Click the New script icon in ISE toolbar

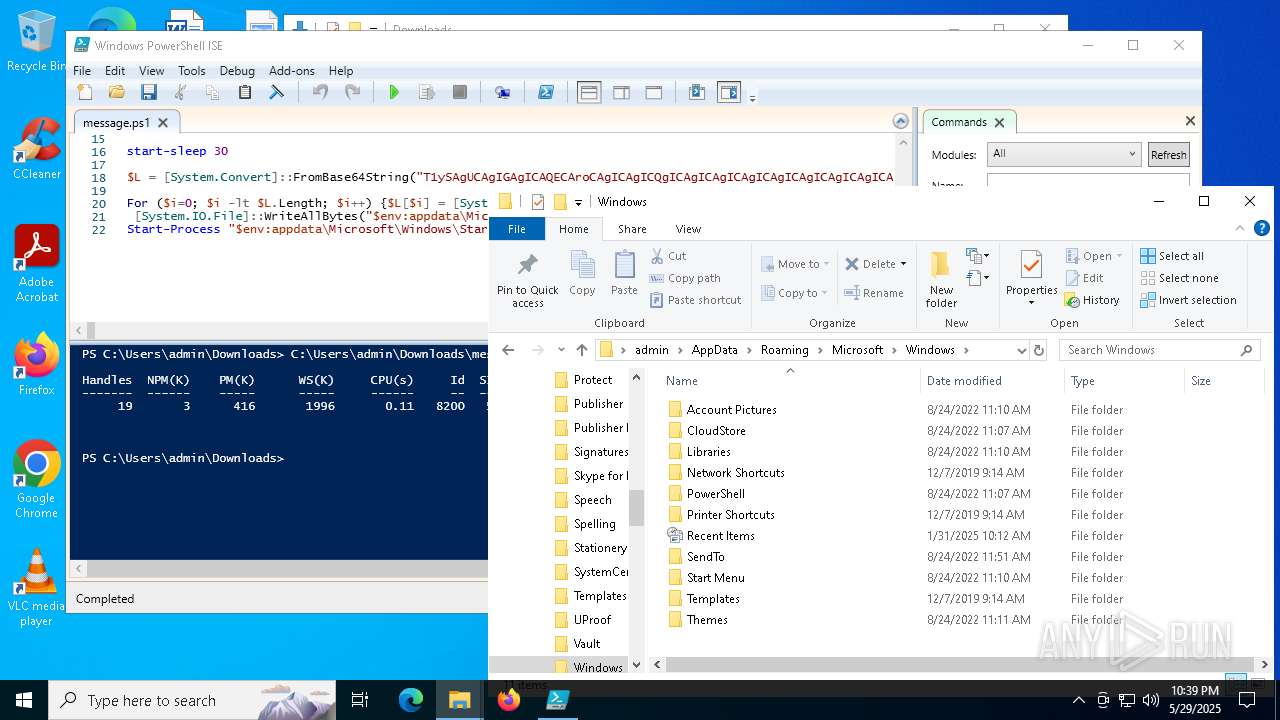pos(85,92)
